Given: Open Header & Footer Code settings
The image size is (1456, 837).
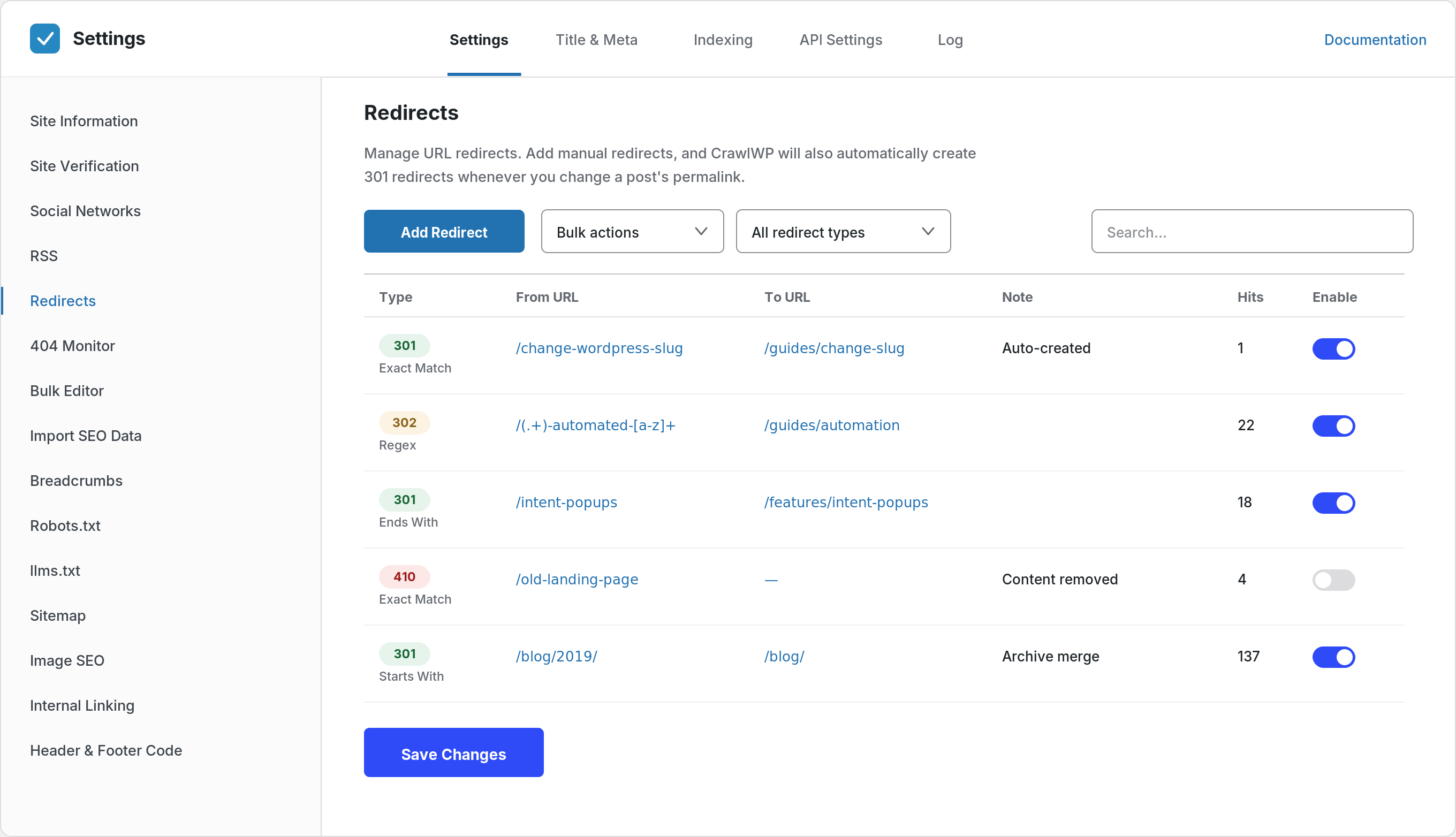Looking at the screenshot, I should click(106, 750).
